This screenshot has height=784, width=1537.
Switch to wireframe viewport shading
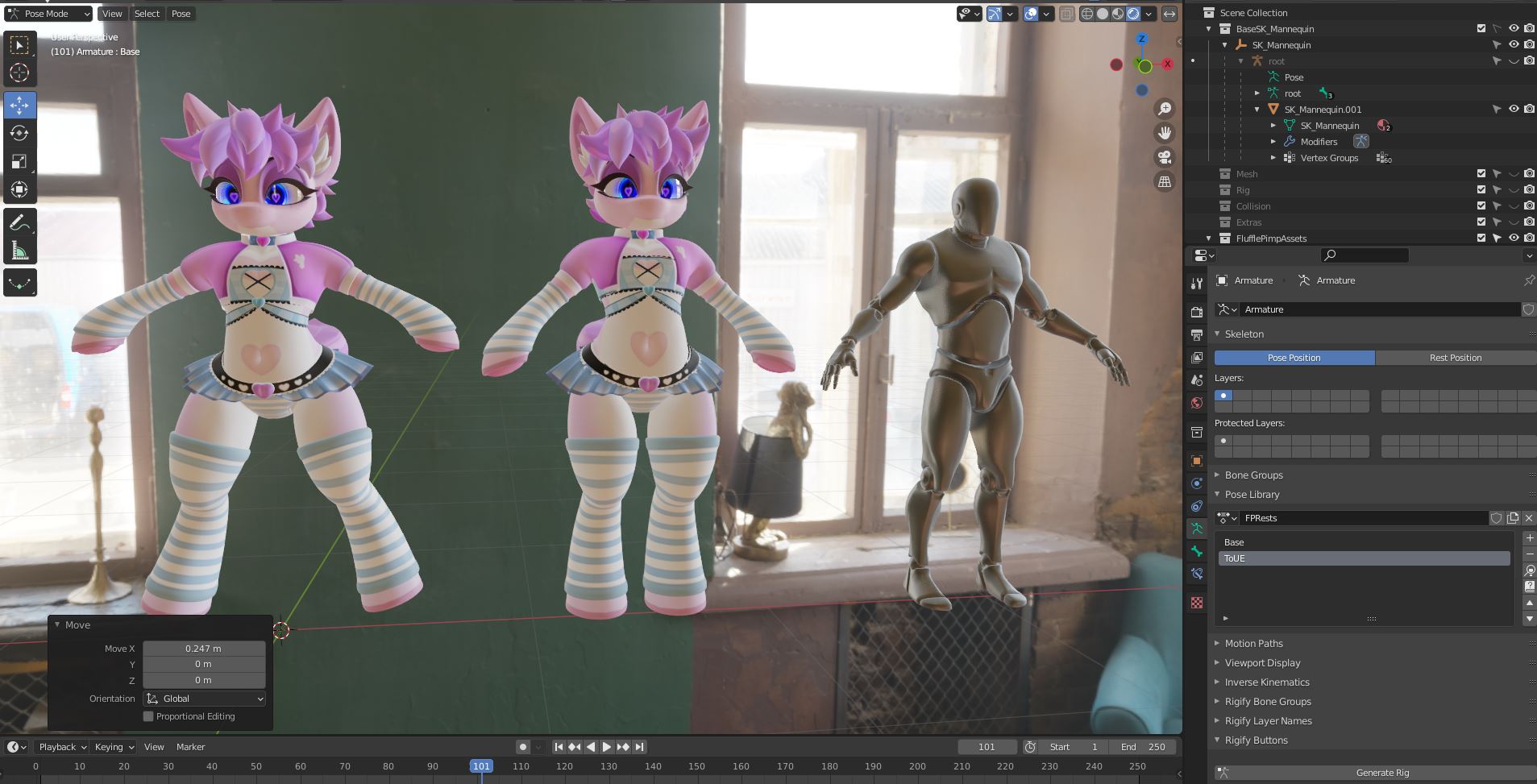tap(1087, 14)
